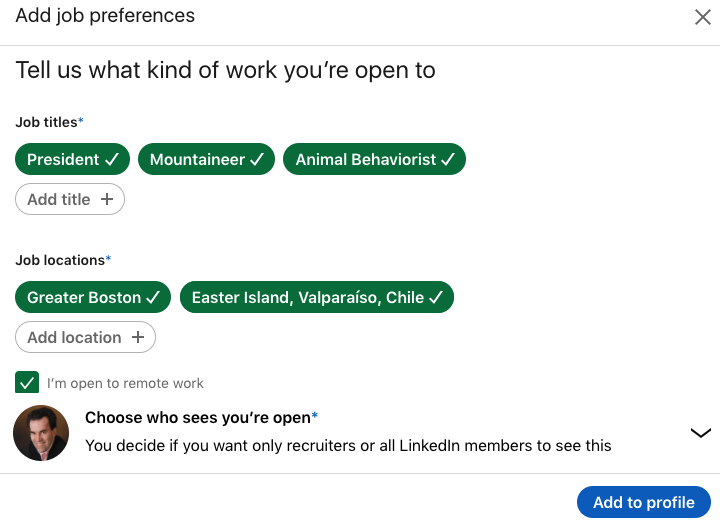This screenshot has height=523, width=720.
Task: Remove Easter Island, Valparaíso, Chile location
Action: point(316,298)
